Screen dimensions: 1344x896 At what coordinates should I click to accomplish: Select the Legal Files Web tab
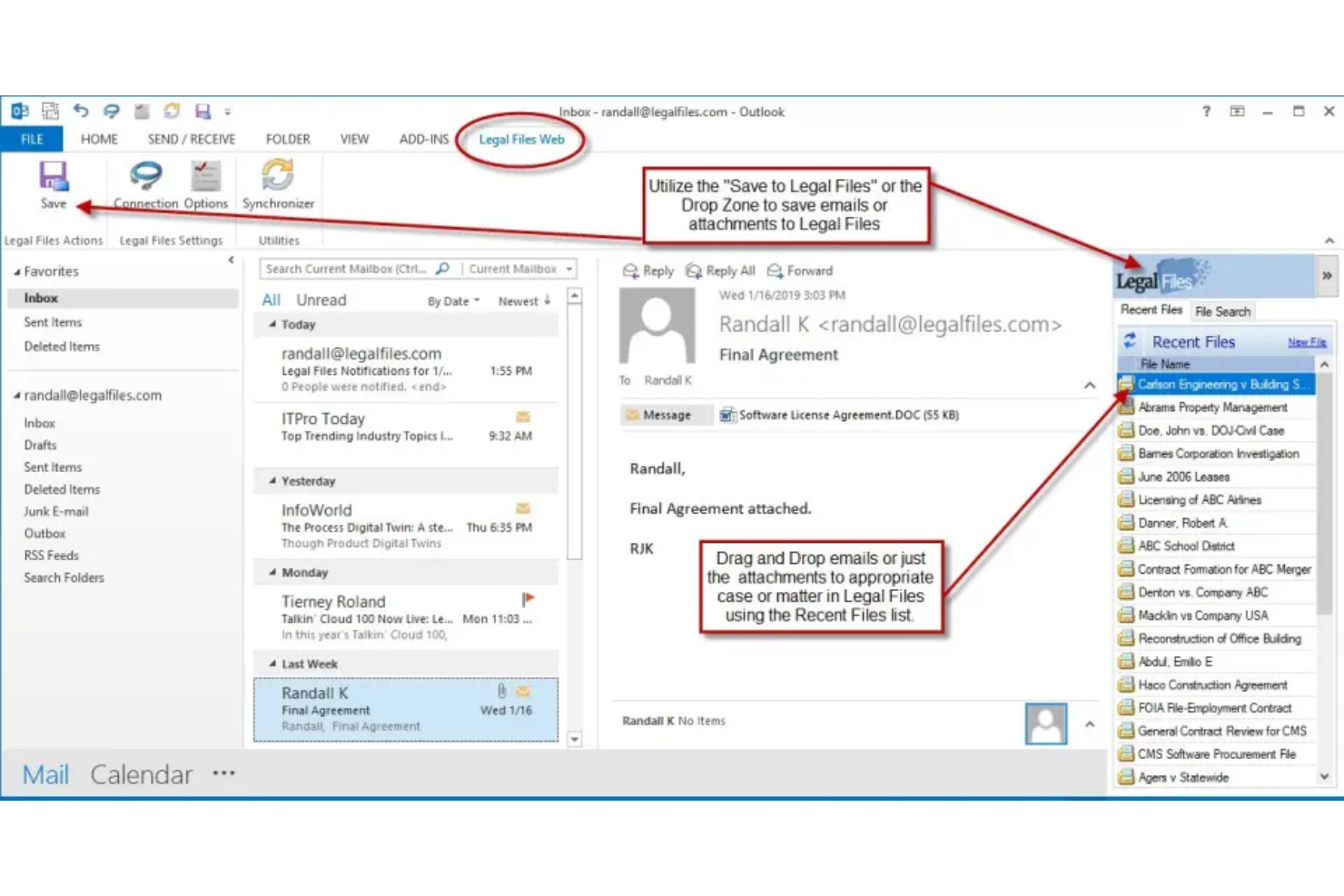pyautogui.click(x=521, y=139)
